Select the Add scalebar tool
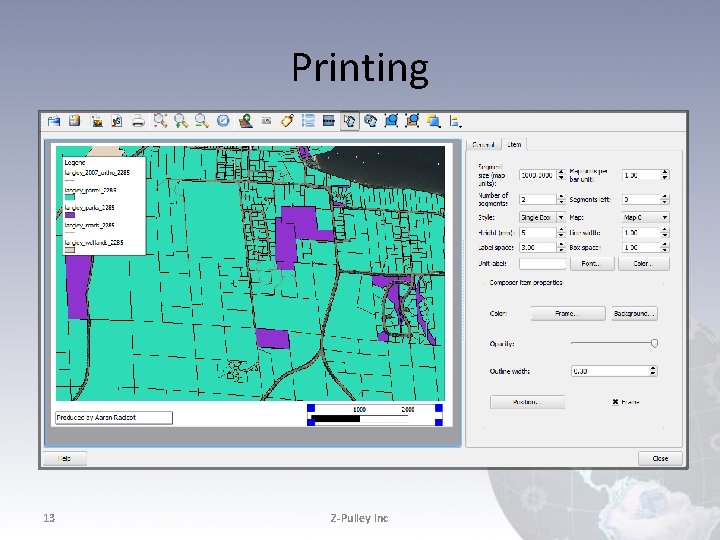720x540 pixels. coord(329,121)
